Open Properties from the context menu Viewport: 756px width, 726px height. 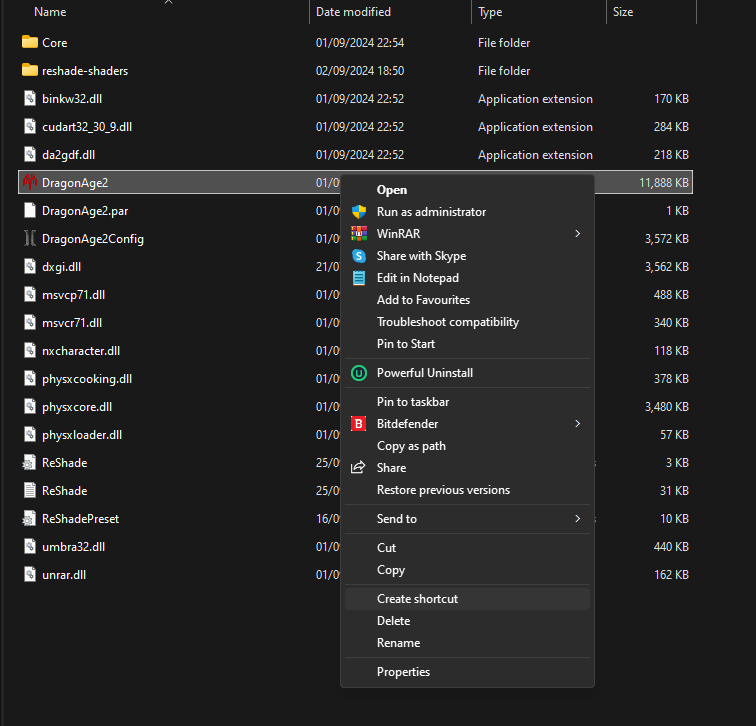coord(403,672)
